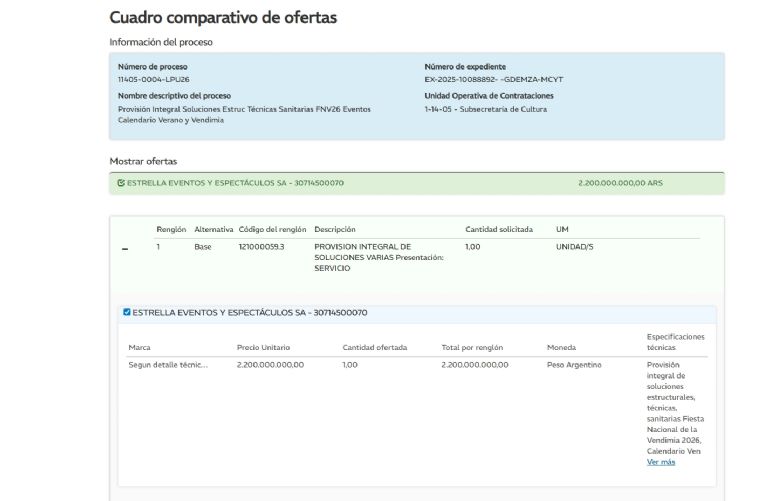
Task: Click process number 11405-0004-LPU26
Action: pyautogui.click(x=154, y=79)
